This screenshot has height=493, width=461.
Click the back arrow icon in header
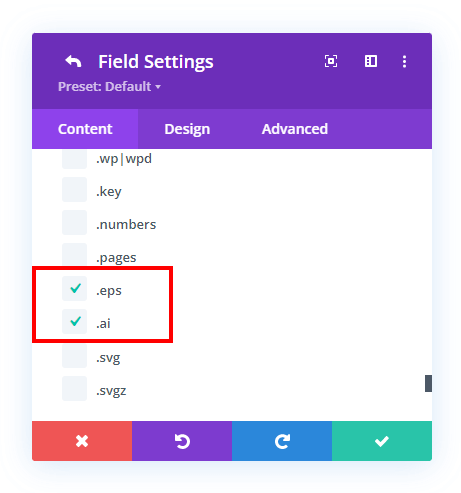click(73, 61)
